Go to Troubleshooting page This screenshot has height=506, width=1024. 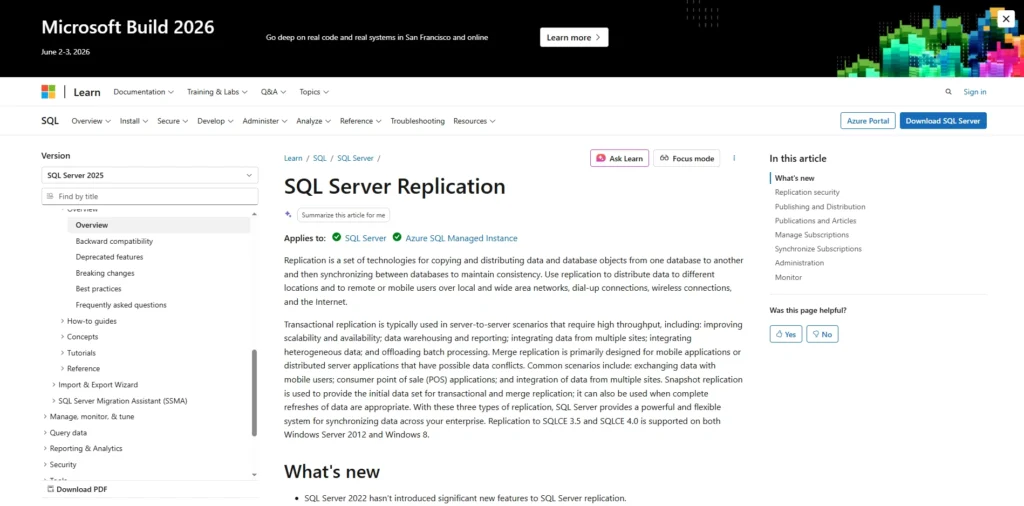417,121
